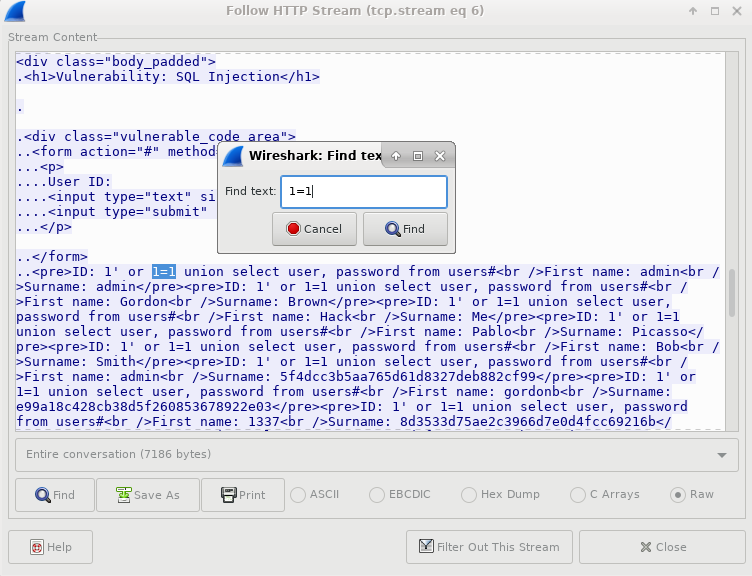Click the Filter Out This Stream label
752x576 pixels.
coord(498,547)
